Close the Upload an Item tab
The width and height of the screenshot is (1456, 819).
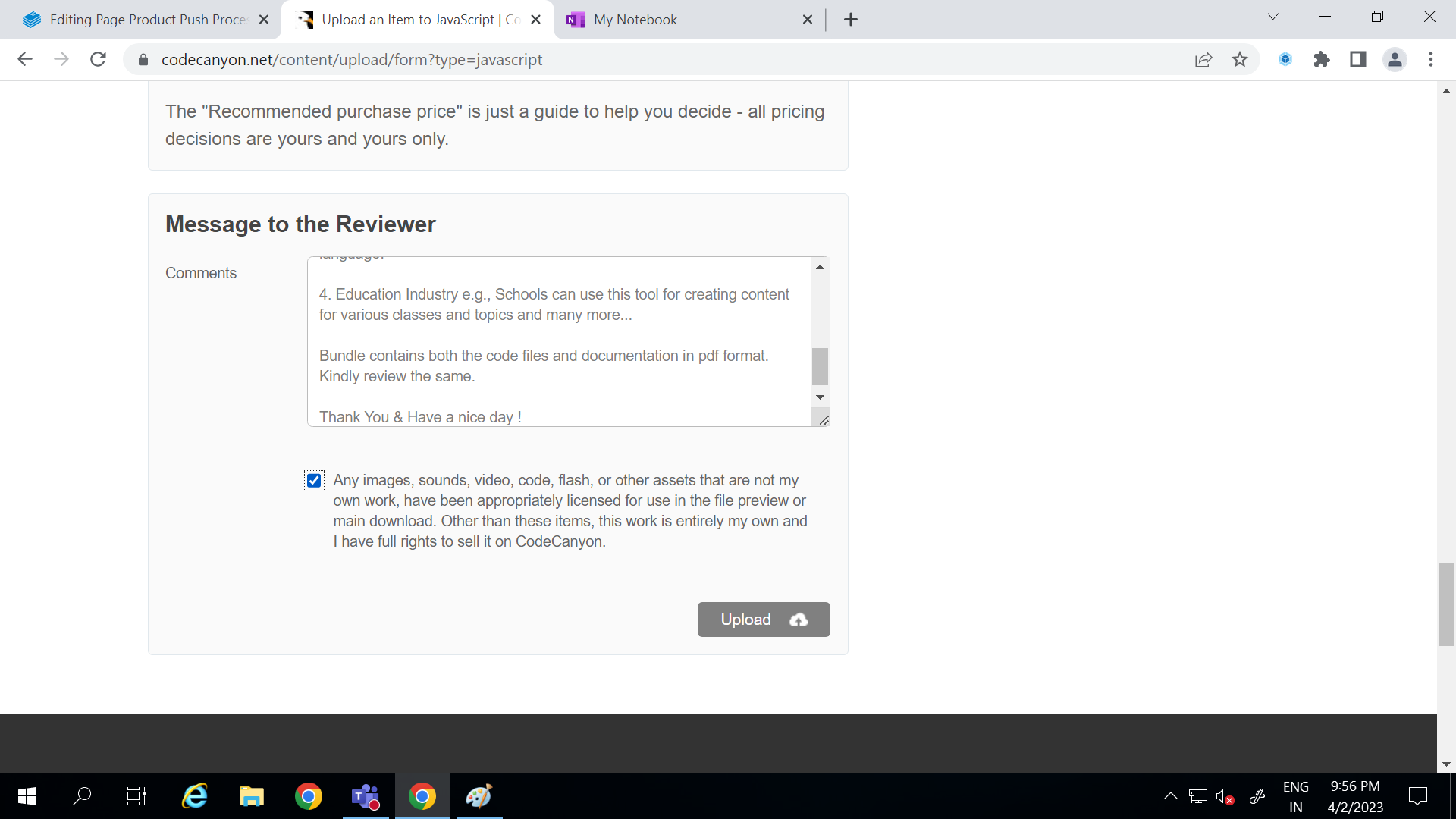coord(536,20)
